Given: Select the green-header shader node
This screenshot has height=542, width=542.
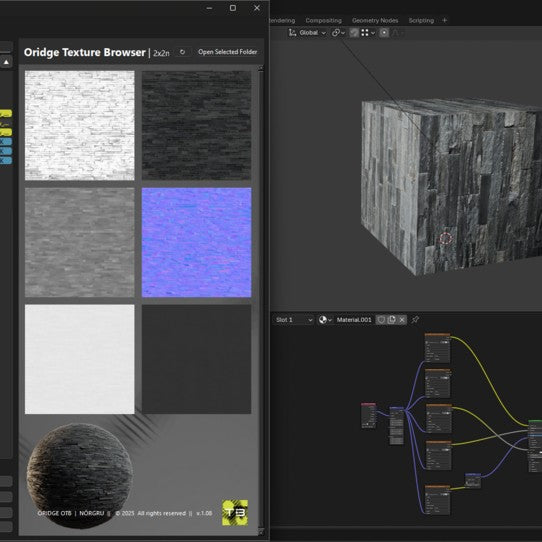Looking at the screenshot, I should pyautogui.click(x=535, y=446).
